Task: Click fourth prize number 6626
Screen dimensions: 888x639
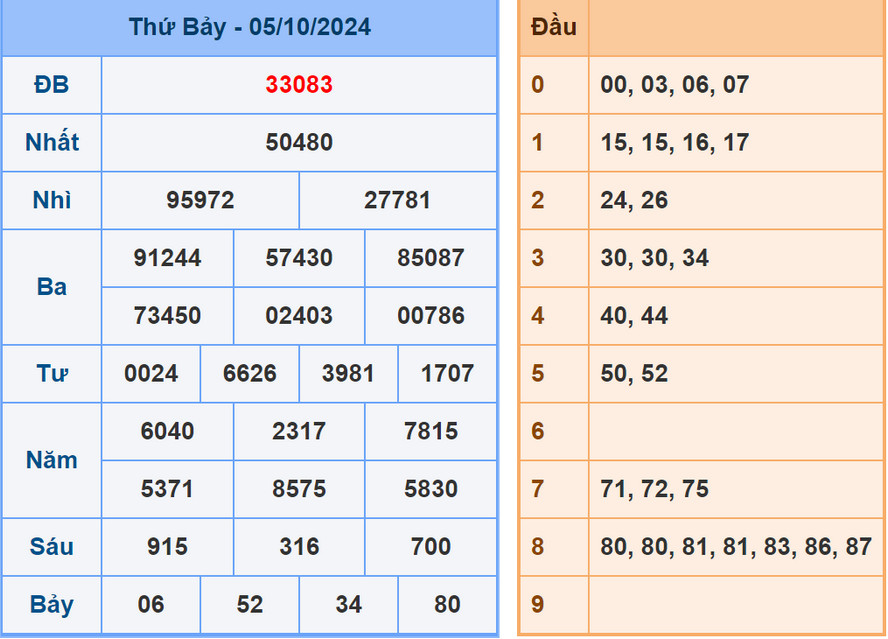Action: click(x=250, y=374)
